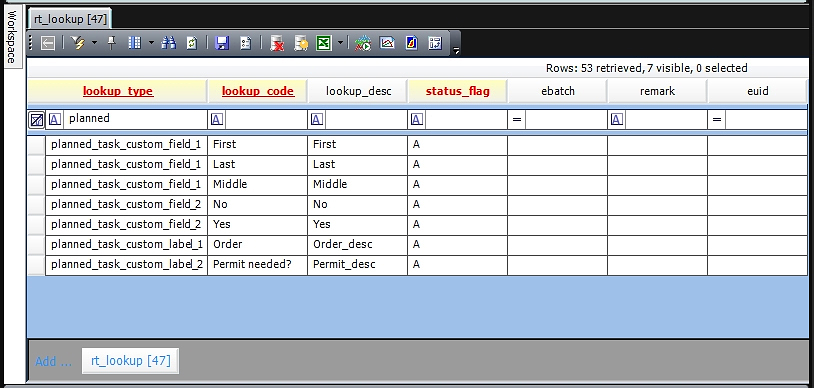Screen dimensions: 814x388
Task: Select row header for the First row
Action: [x=36, y=145]
